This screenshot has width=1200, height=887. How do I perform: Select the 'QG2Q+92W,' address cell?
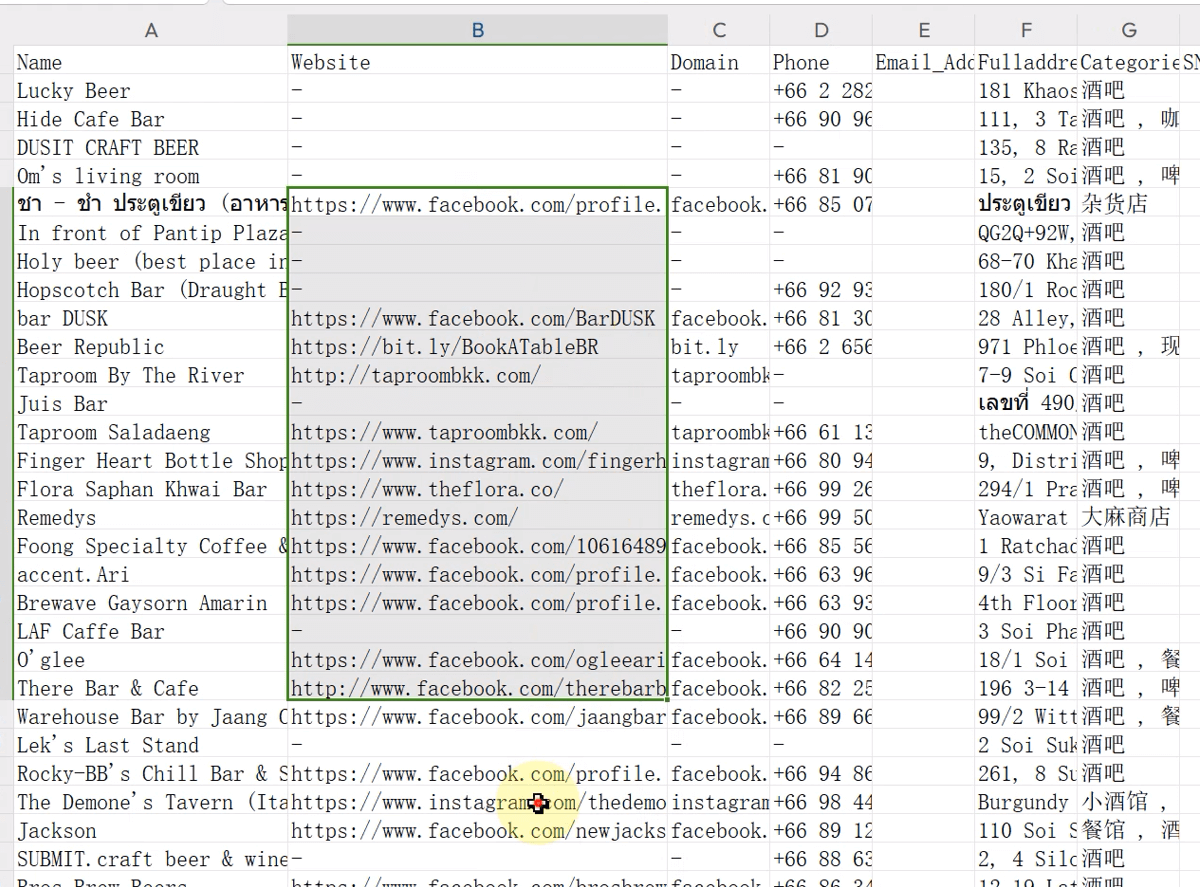1027,233
